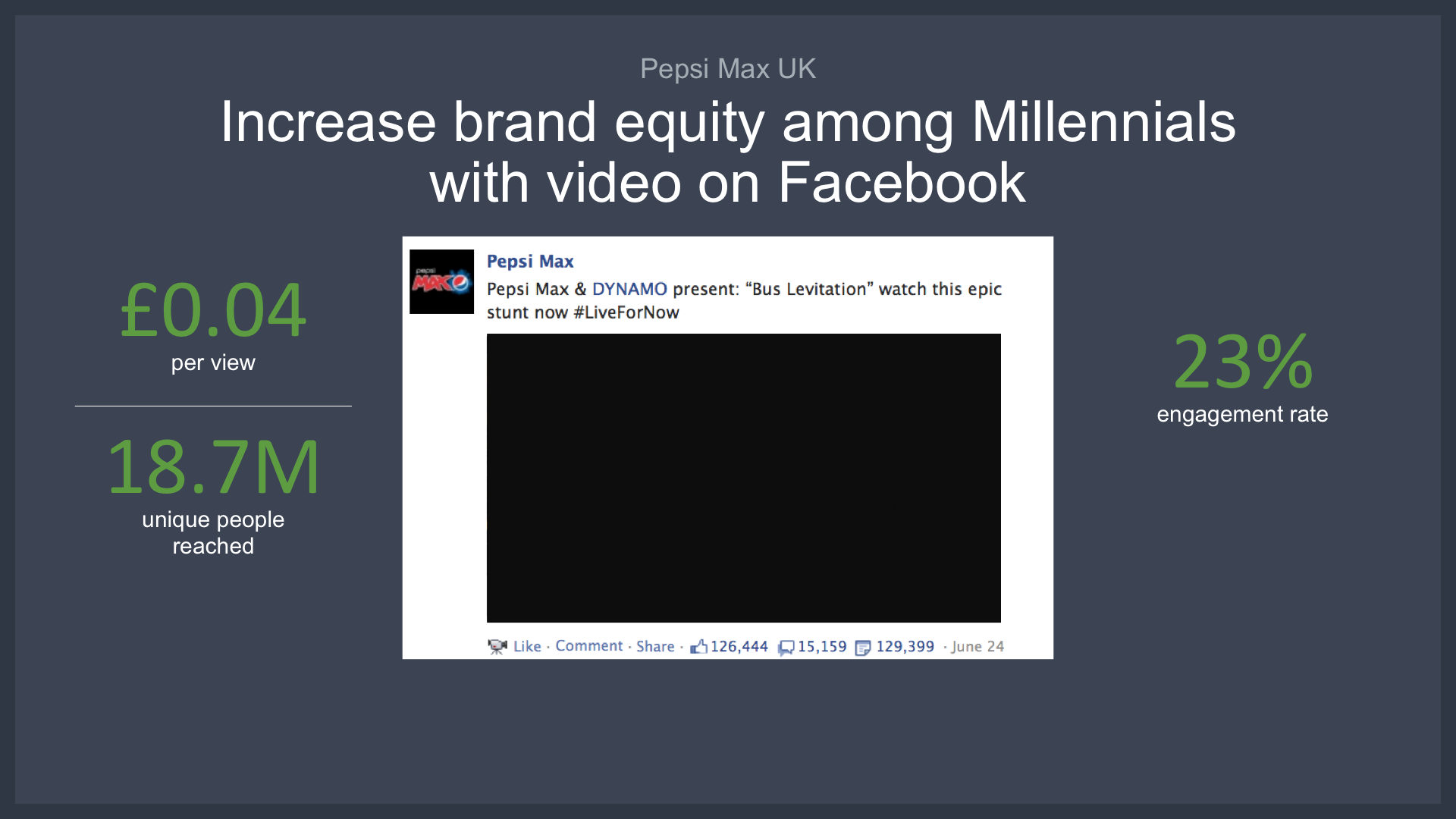Click the Share link under the video
This screenshot has height=819, width=1456.
tap(655, 646)
